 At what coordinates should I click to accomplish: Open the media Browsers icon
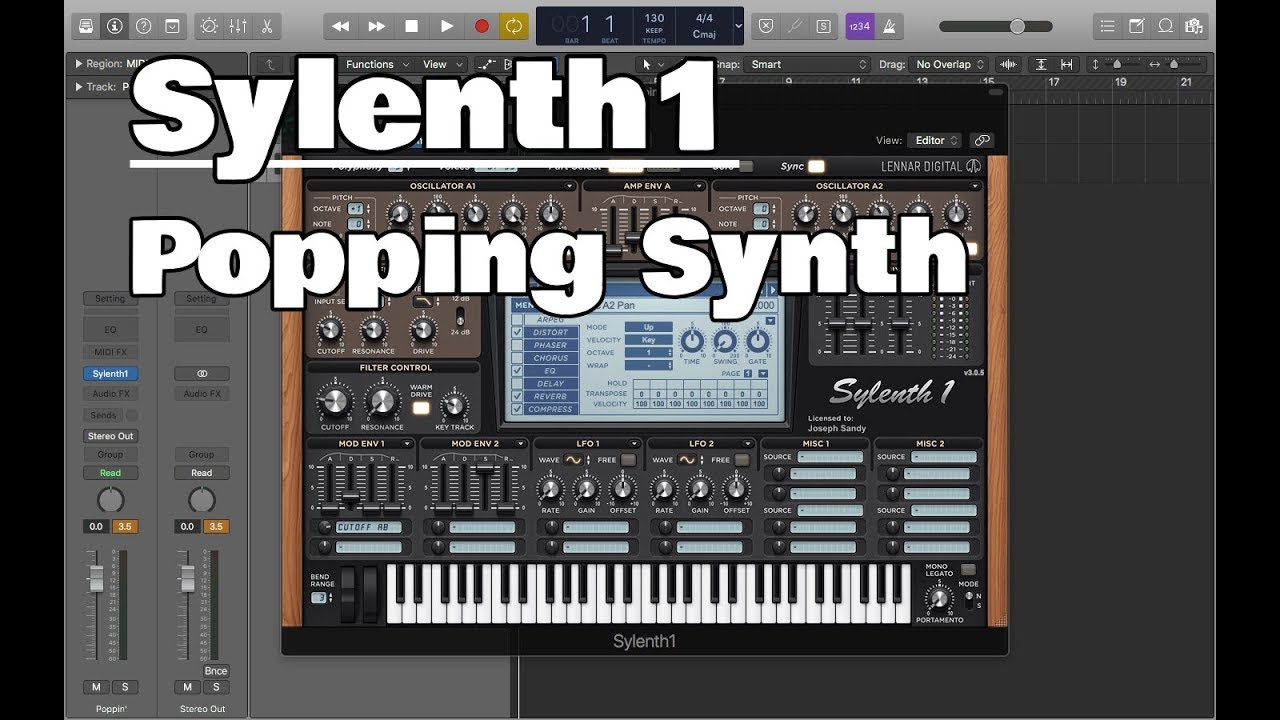1193,26
